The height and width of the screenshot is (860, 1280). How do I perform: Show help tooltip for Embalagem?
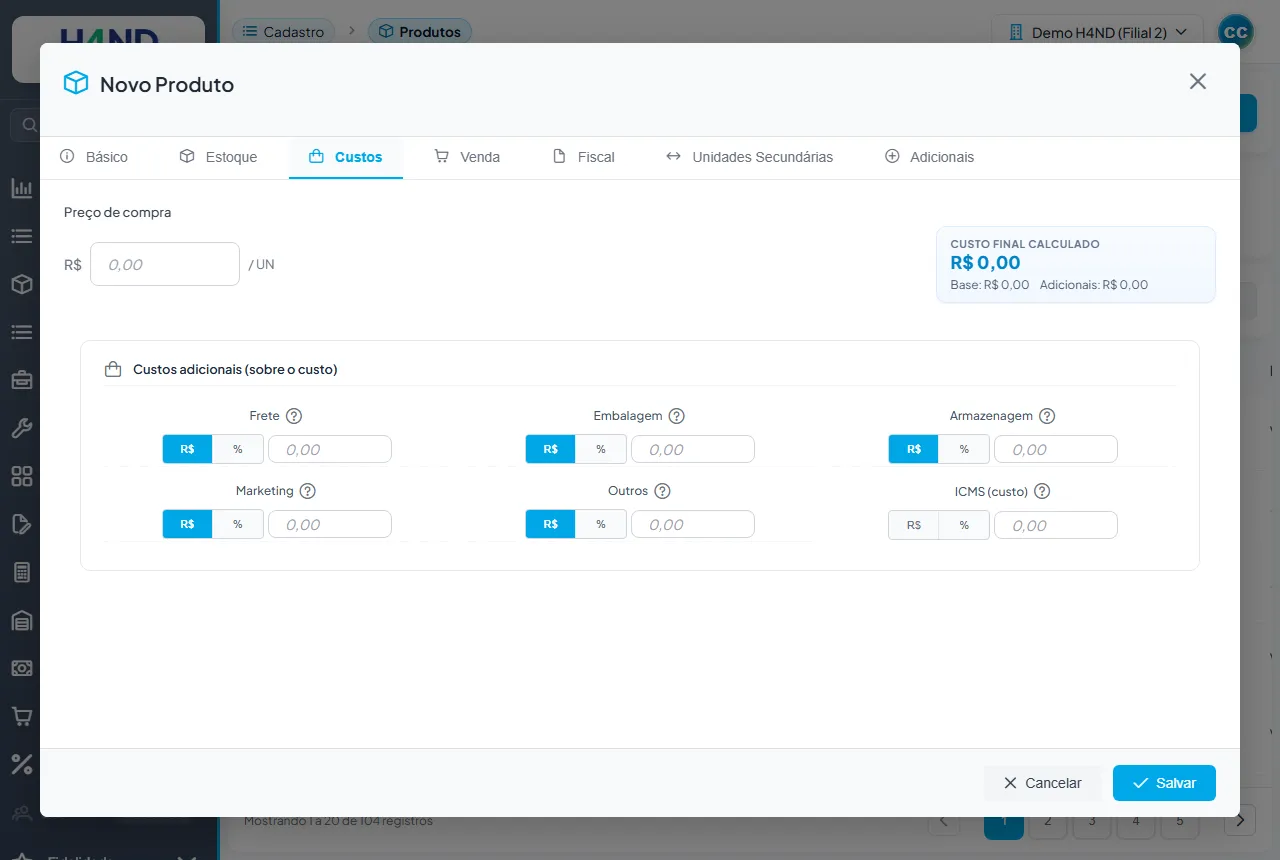677,416
